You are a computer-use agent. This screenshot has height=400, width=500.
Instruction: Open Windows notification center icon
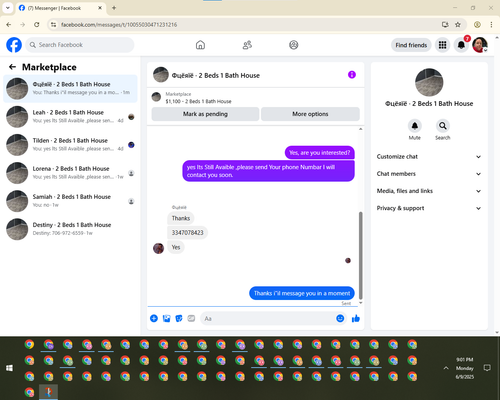(x=487, y=368)
